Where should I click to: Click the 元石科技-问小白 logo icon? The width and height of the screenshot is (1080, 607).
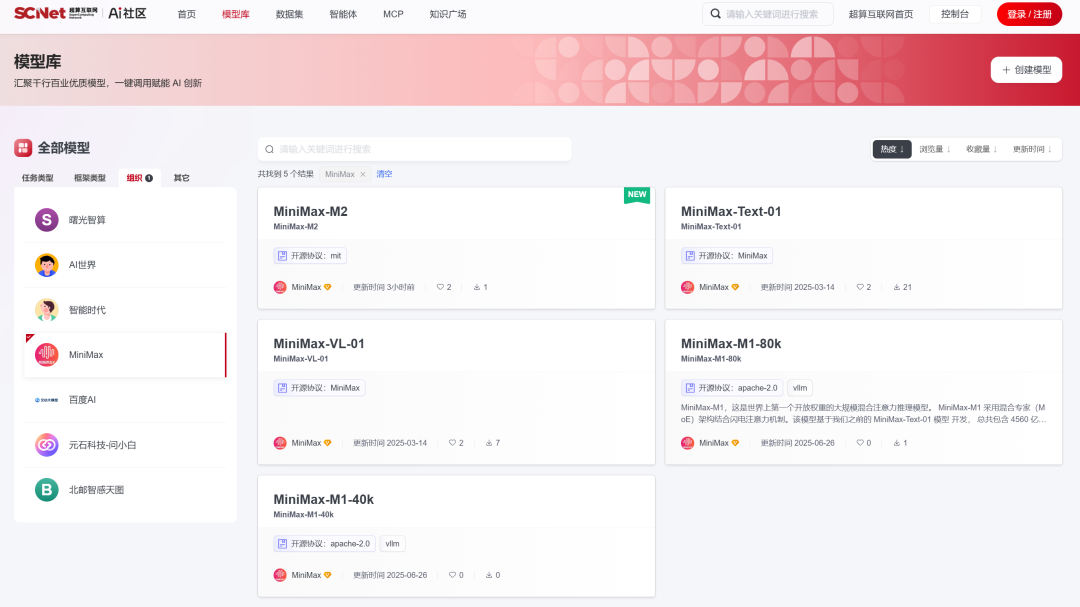coord(47,444)
